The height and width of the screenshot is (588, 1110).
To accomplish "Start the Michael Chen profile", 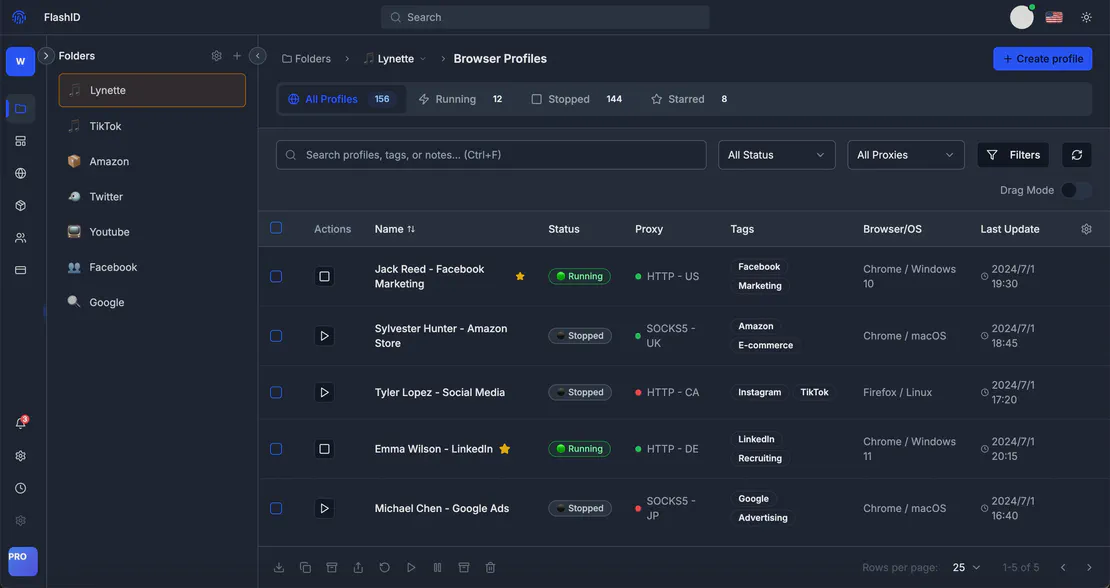I will pos(324,509).
